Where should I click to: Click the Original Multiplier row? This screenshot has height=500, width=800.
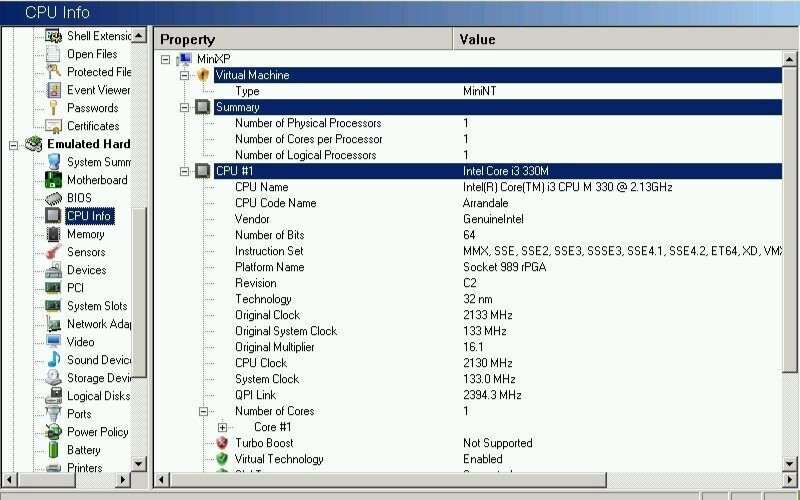[x=497, y=347]
